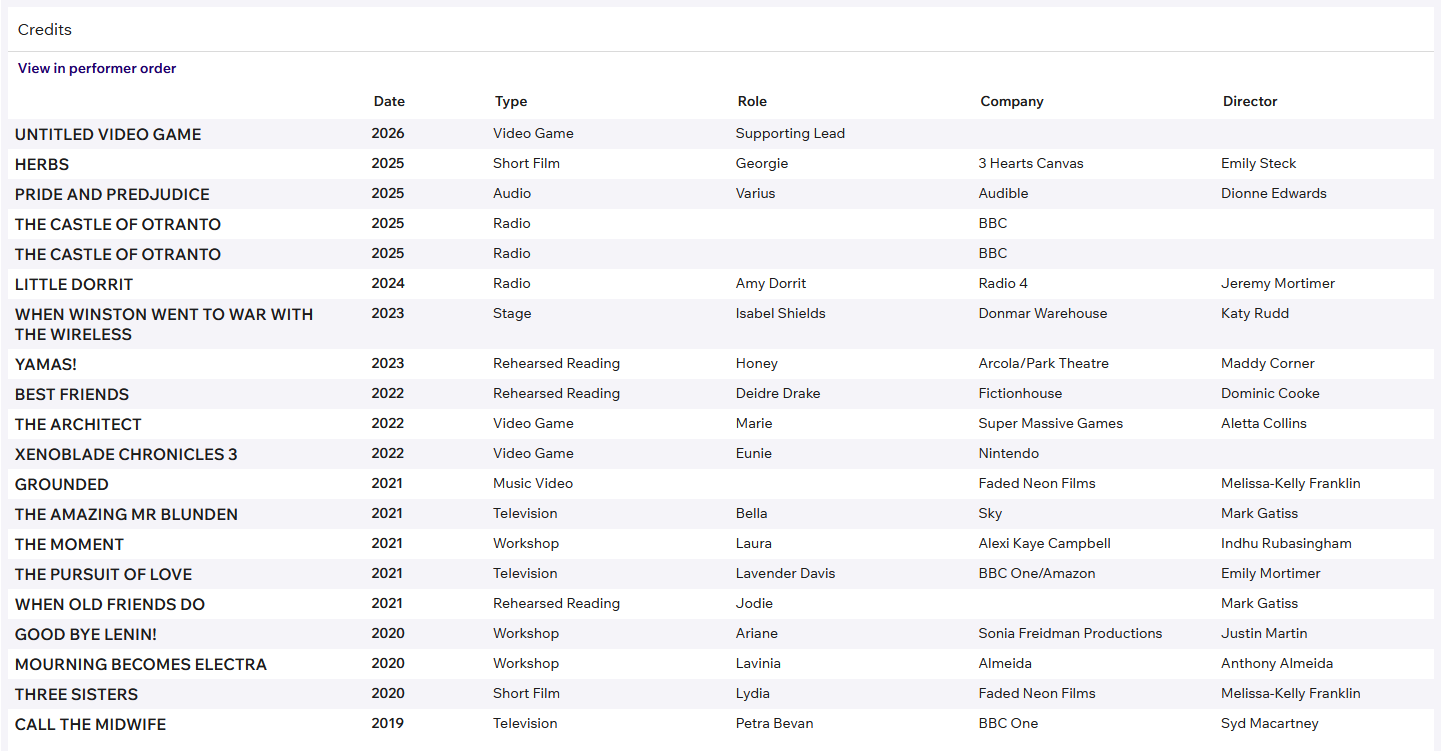The image size is (1444, 751).
Task: Click the Ariane role cell
Action: [x=757, y=633]
